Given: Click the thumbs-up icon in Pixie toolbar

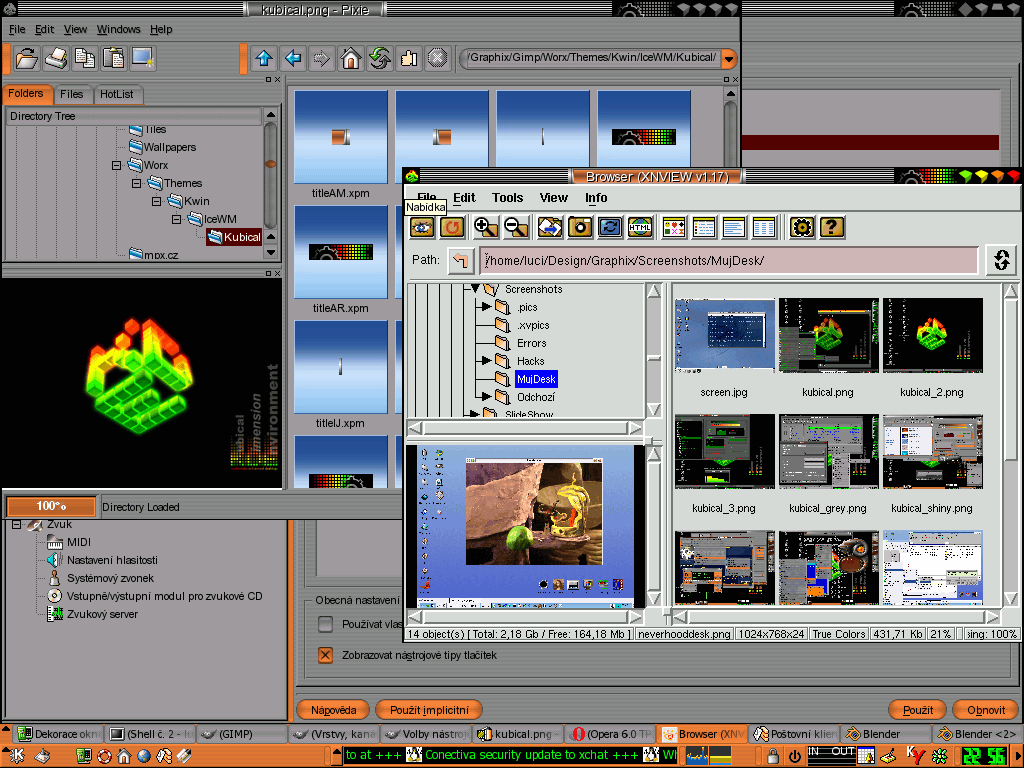Looking at the screenshot, I should [x=409, y=58].
